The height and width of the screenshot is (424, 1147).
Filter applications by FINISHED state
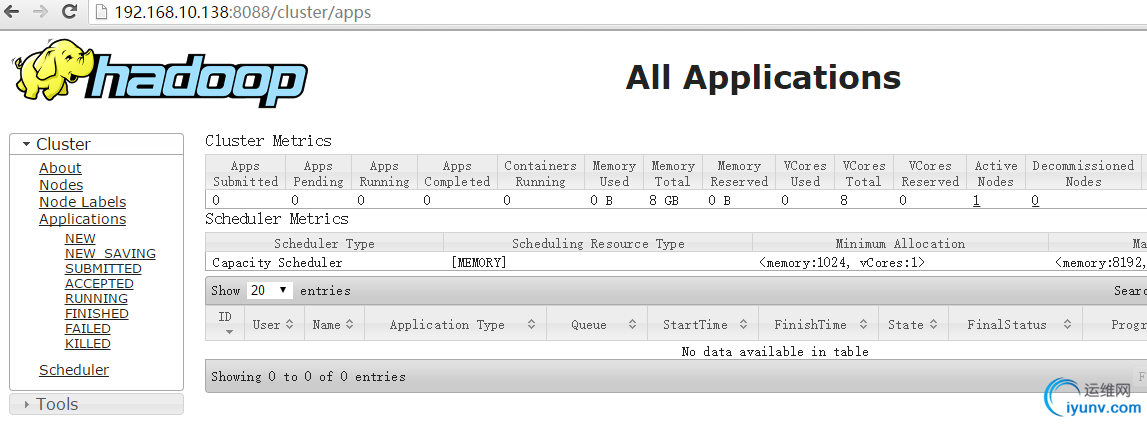(97, 314)
